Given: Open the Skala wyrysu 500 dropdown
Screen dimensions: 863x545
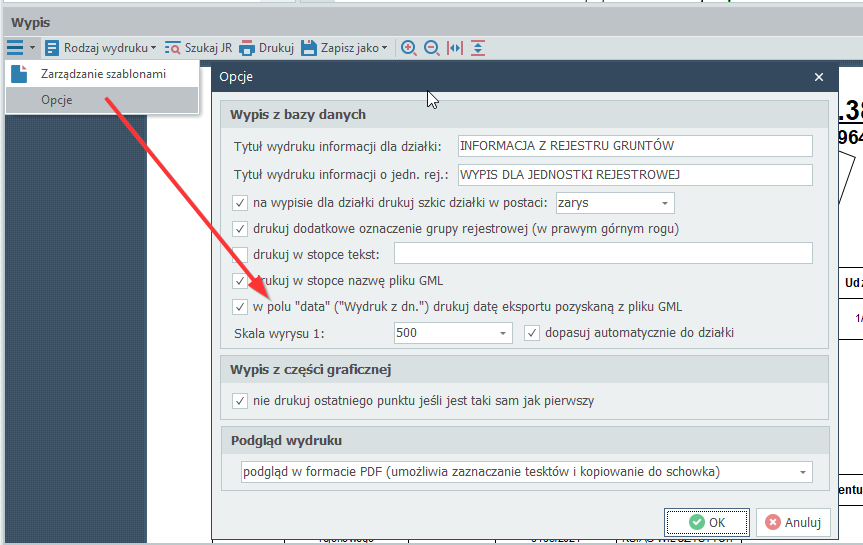Looking at the screenshot, I should coord(502,332).
